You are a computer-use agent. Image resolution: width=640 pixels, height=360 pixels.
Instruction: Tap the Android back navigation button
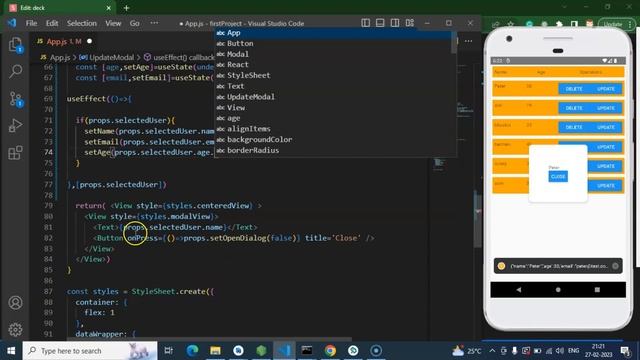519,289
